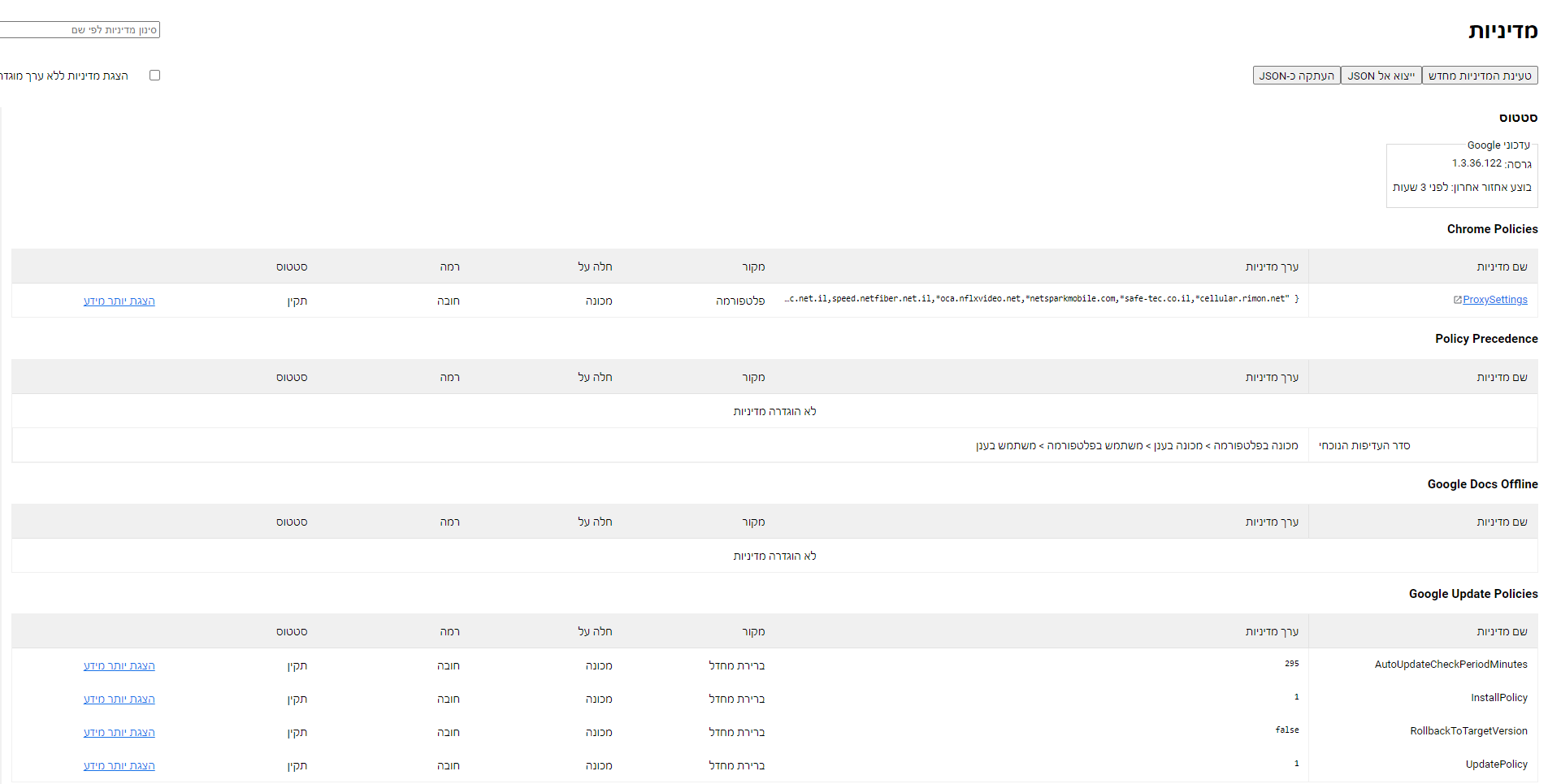Click the Google Update Policies section heading
Screen dimensions: 1548x784
coord(1472,594)
